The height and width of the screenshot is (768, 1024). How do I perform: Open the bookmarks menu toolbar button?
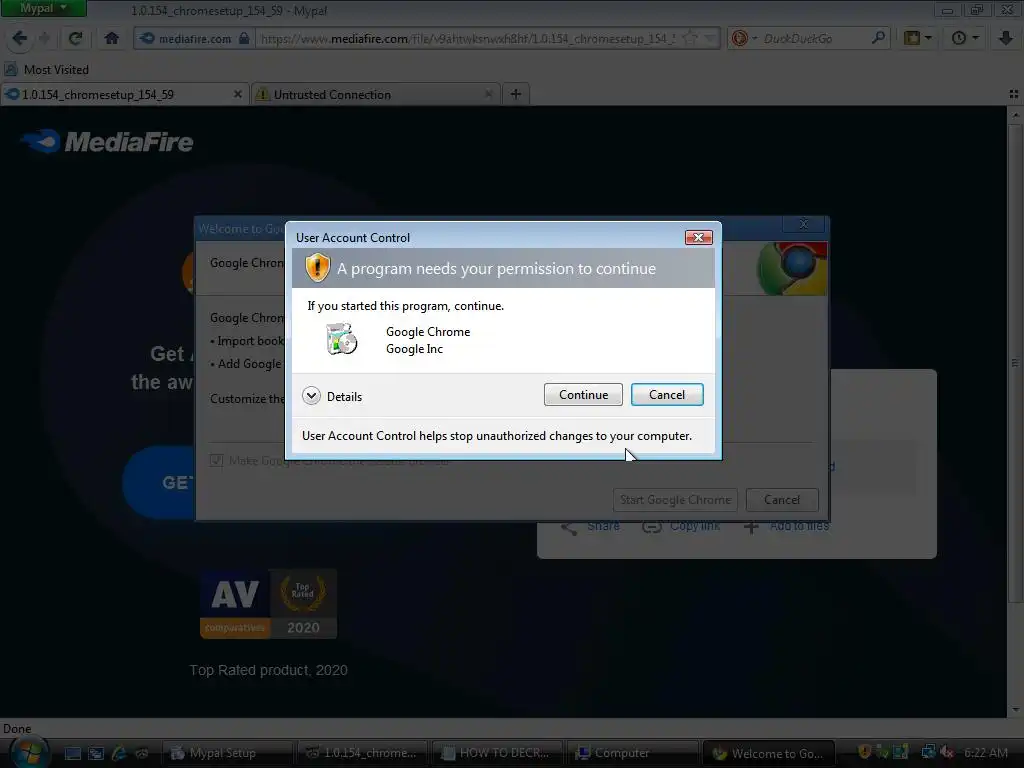(x=918, y=39)
